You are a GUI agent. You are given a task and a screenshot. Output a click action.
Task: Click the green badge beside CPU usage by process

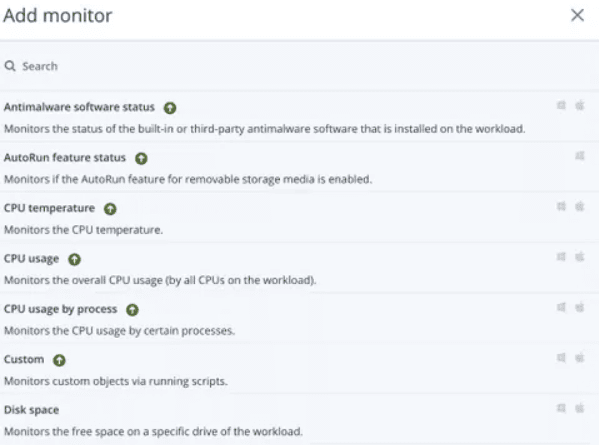pyautogui.click(x=133, y=310)
